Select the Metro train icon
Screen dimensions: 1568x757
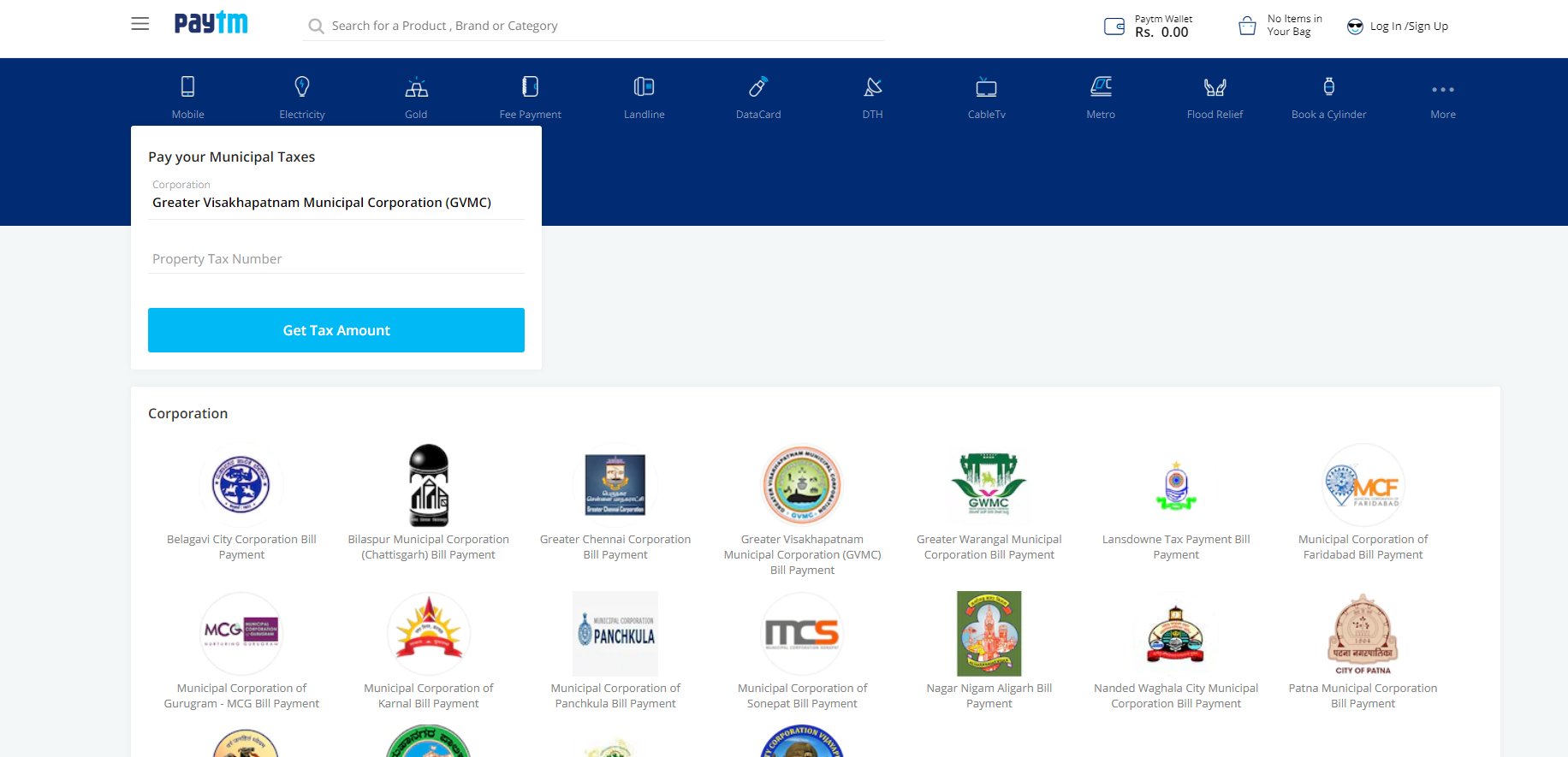click(x=1101, y=86)
